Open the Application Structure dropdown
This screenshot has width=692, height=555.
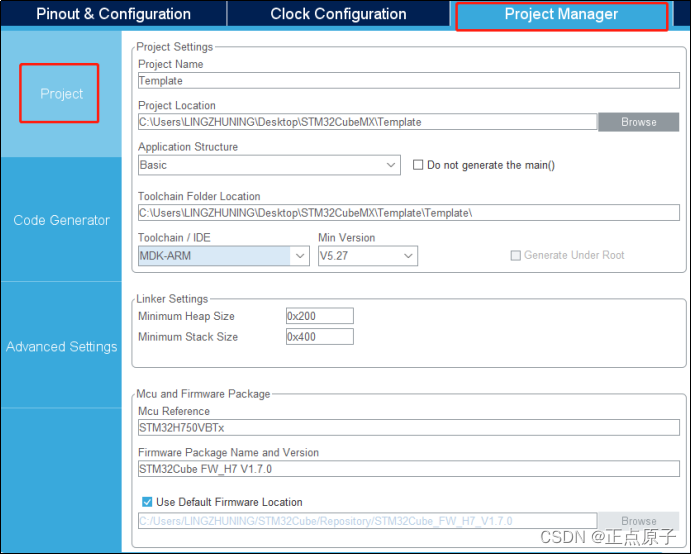pos(269,165)
